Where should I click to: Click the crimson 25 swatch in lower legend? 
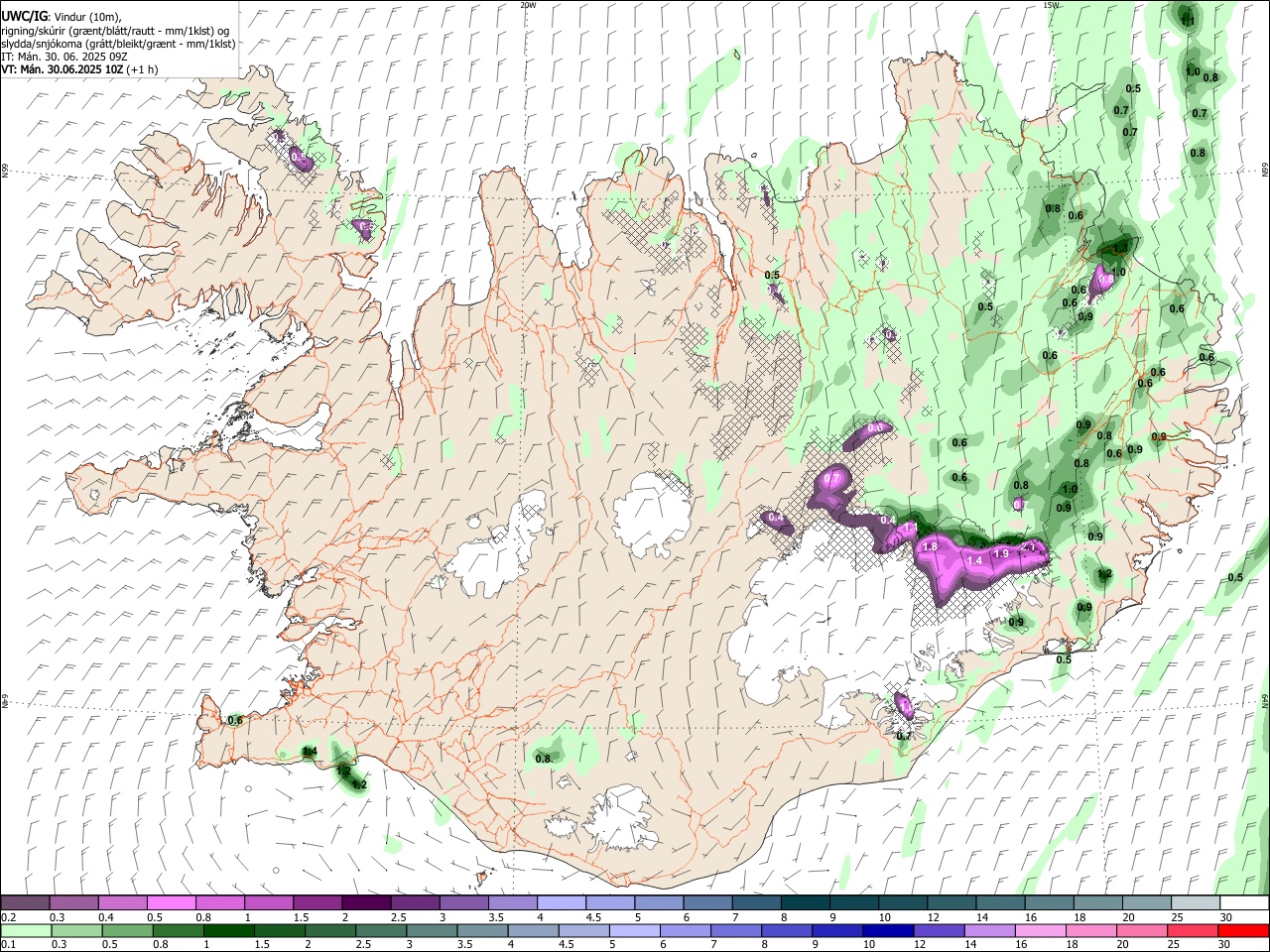tap(1194, 931)
